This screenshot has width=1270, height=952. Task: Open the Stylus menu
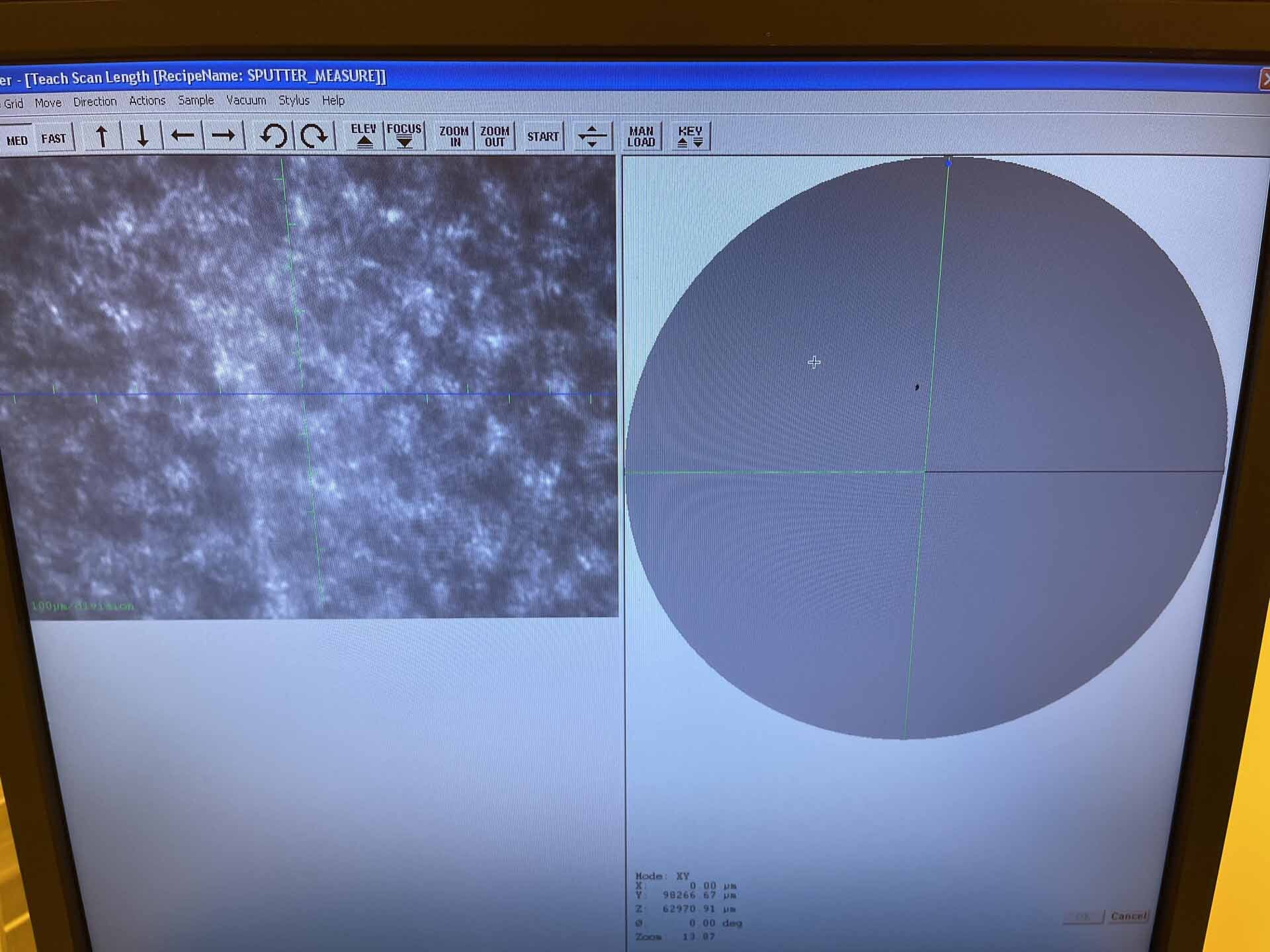point(294,100)
